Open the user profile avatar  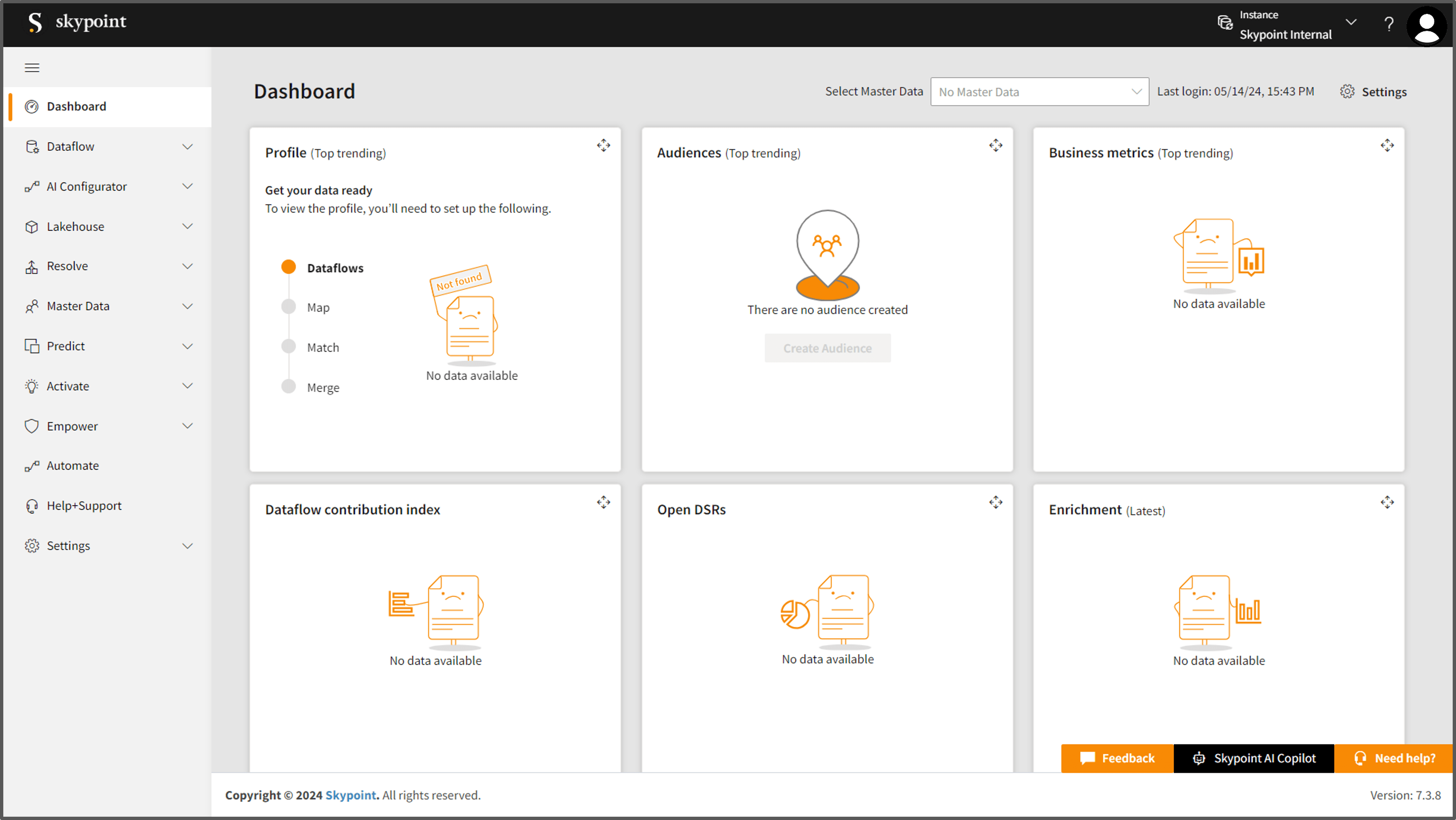click(x=1426, y=25)
